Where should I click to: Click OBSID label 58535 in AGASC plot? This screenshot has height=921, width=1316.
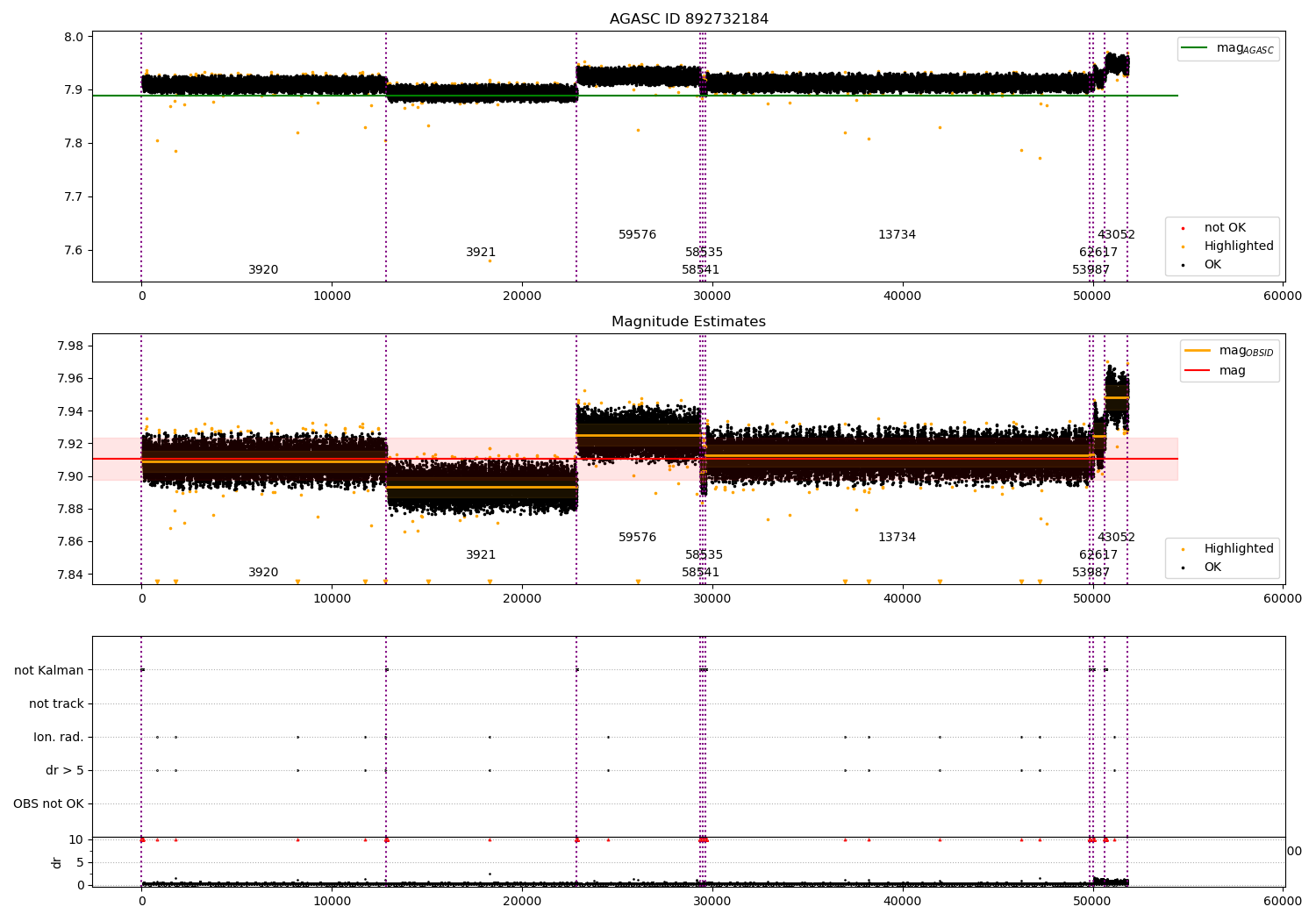[x=704, y=253]
